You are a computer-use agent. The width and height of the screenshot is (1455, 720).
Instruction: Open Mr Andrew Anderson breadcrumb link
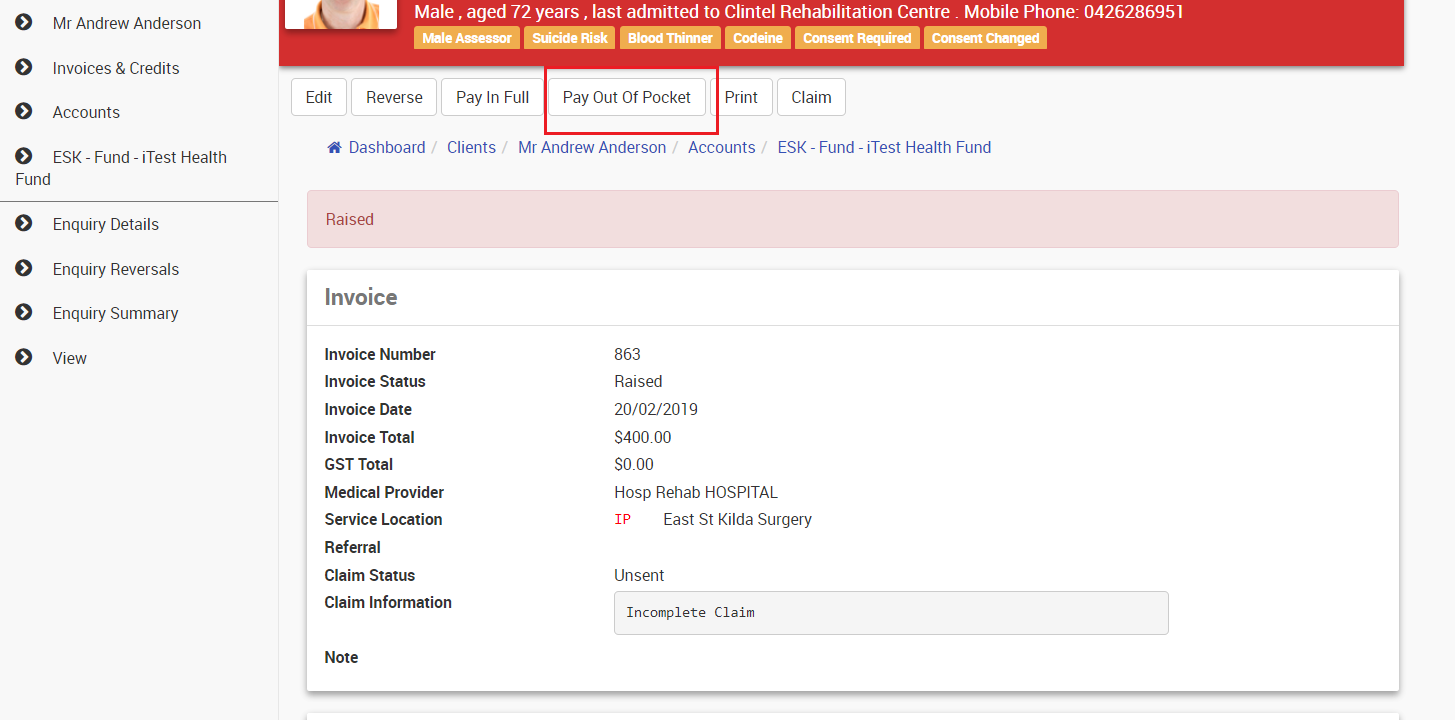click(x=592, y=147)
